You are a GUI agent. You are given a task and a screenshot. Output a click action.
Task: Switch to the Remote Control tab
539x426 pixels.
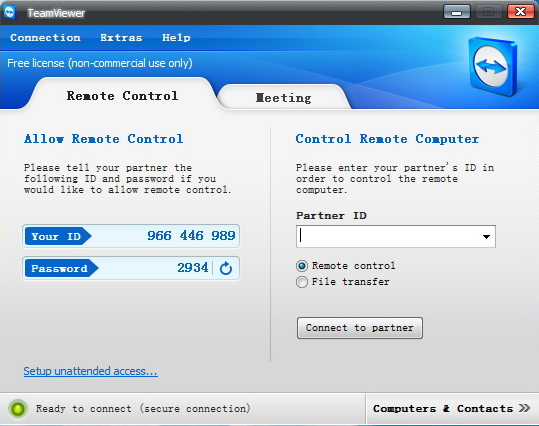pos(122,96)
